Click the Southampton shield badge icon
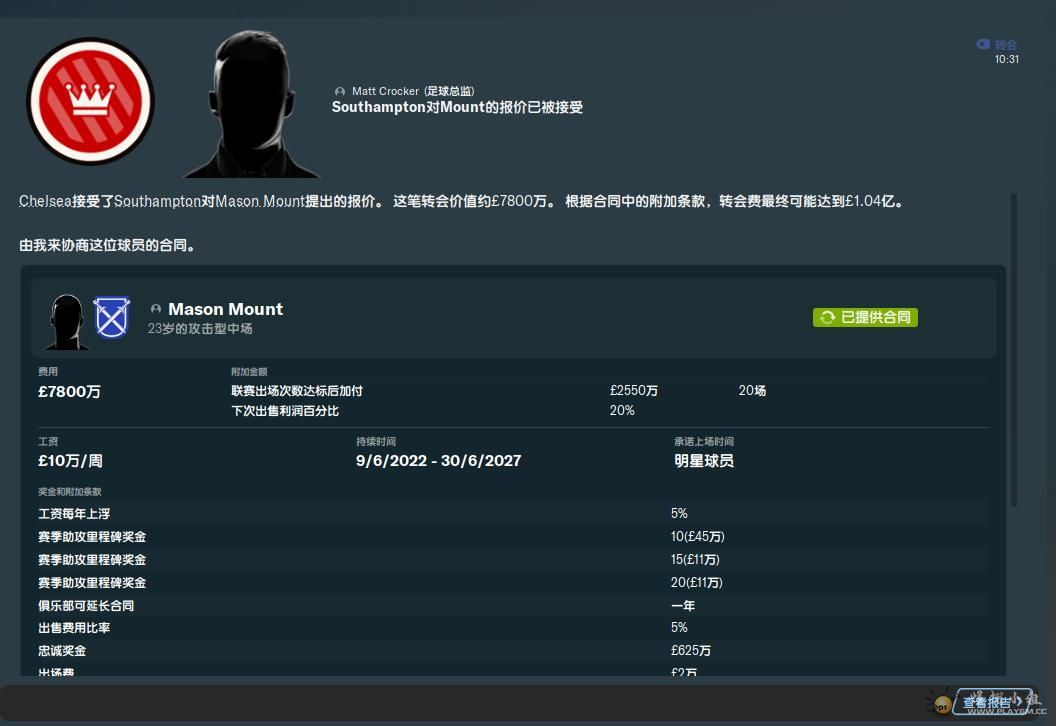The height and width of the screenshot is (726, 1056). point(111,318)
